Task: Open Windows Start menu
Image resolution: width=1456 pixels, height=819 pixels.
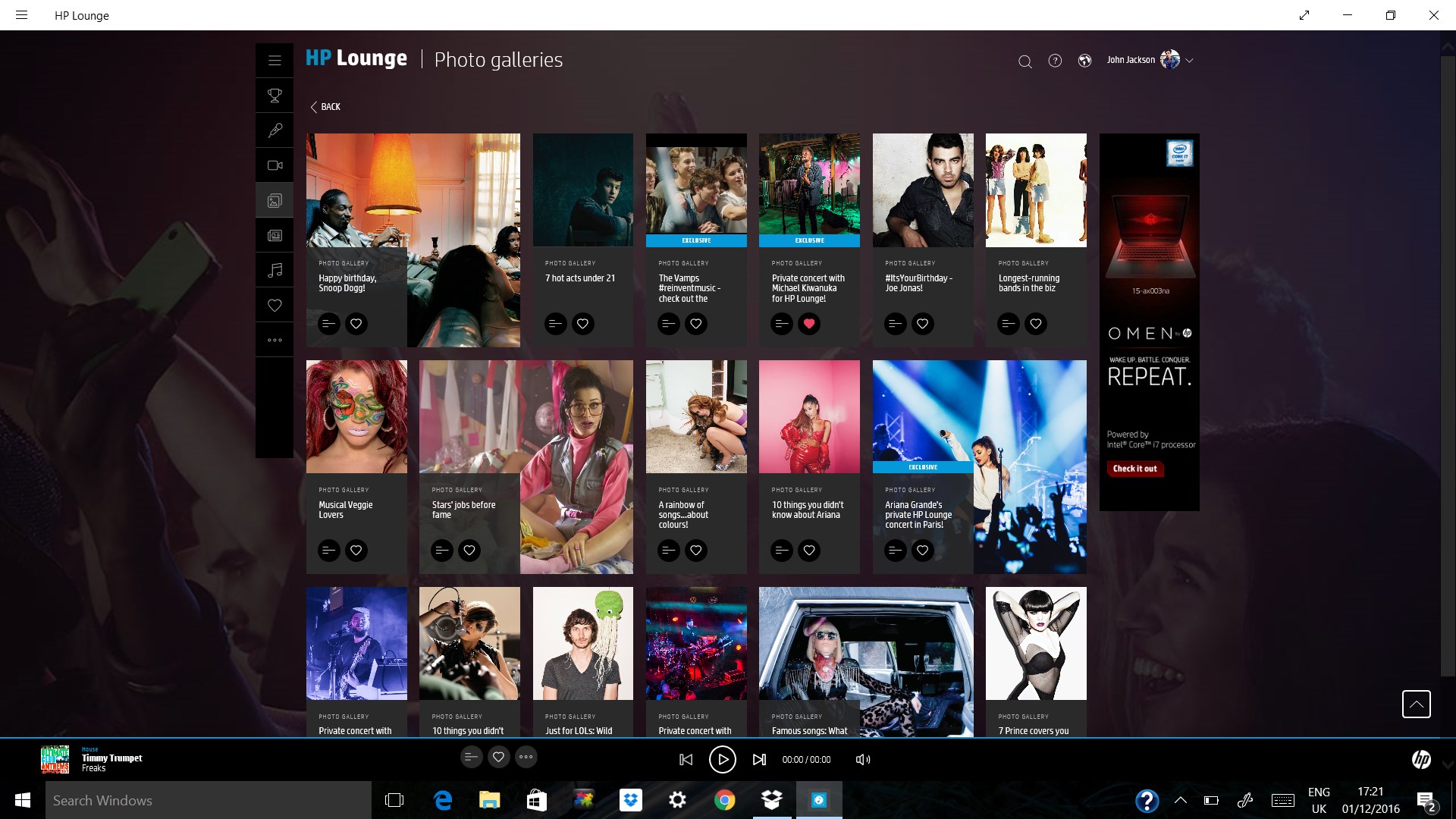Action: (x=22, y=800)
